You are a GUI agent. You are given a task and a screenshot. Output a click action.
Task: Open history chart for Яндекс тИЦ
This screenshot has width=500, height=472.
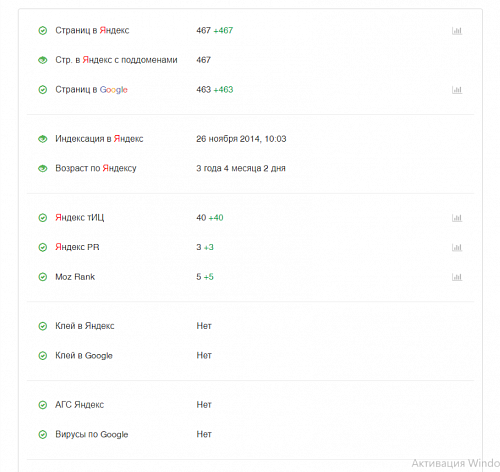(x=457, y=218)
